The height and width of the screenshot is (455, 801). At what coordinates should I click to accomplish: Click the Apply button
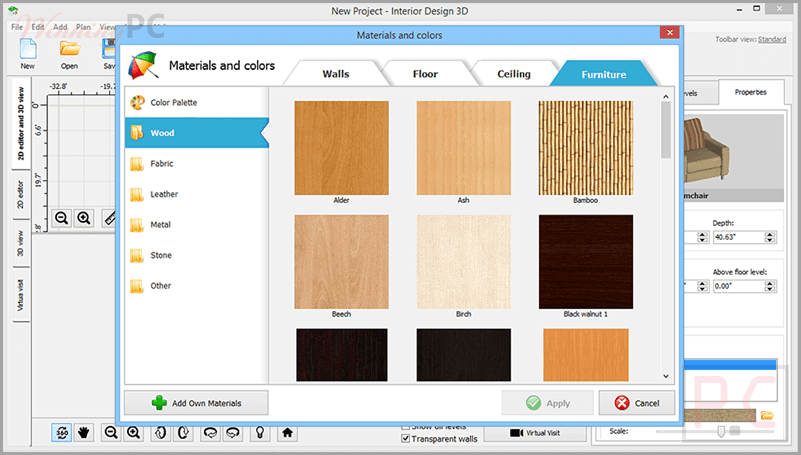(x=548, y=403)
